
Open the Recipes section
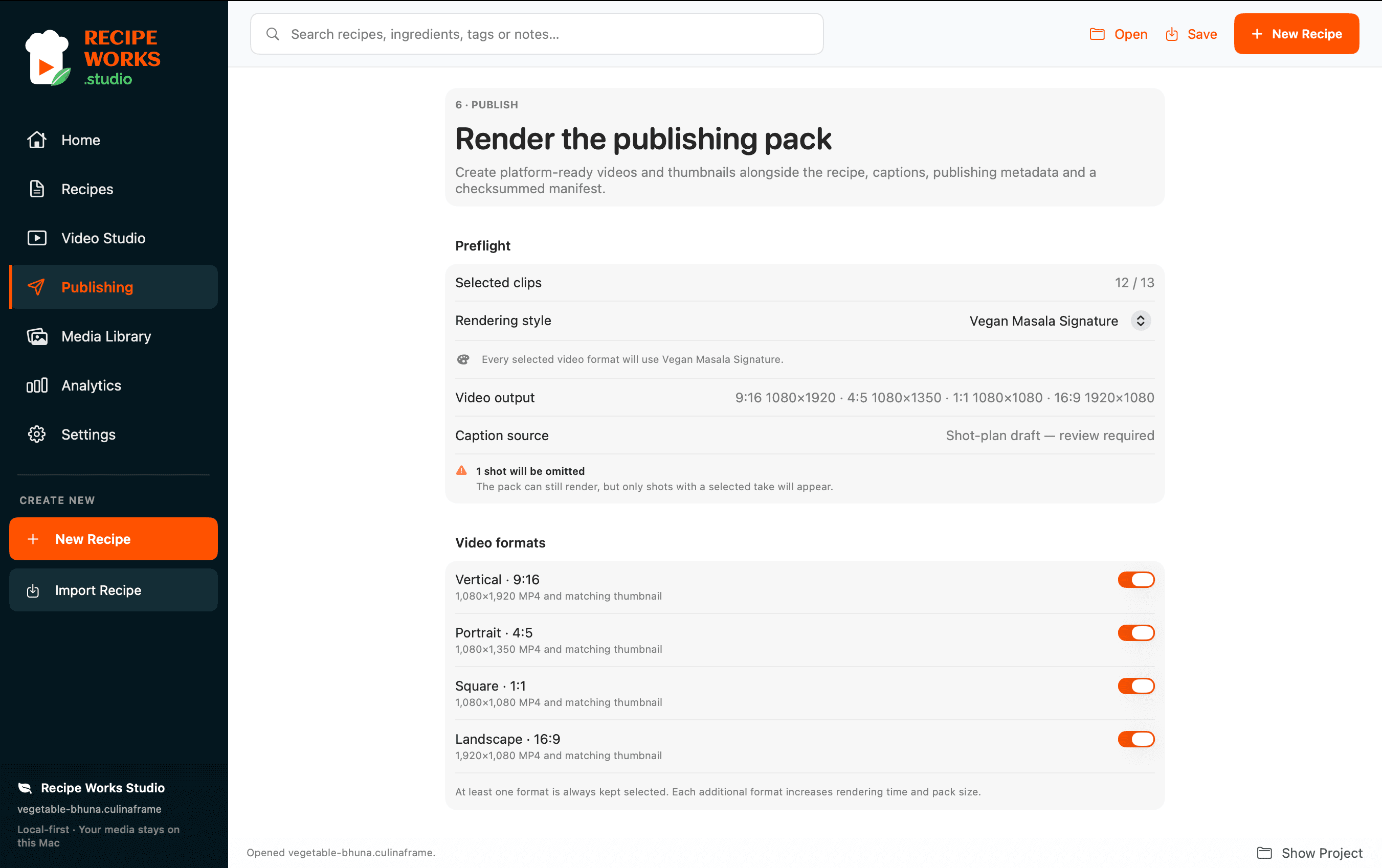[x=114, y=189]
